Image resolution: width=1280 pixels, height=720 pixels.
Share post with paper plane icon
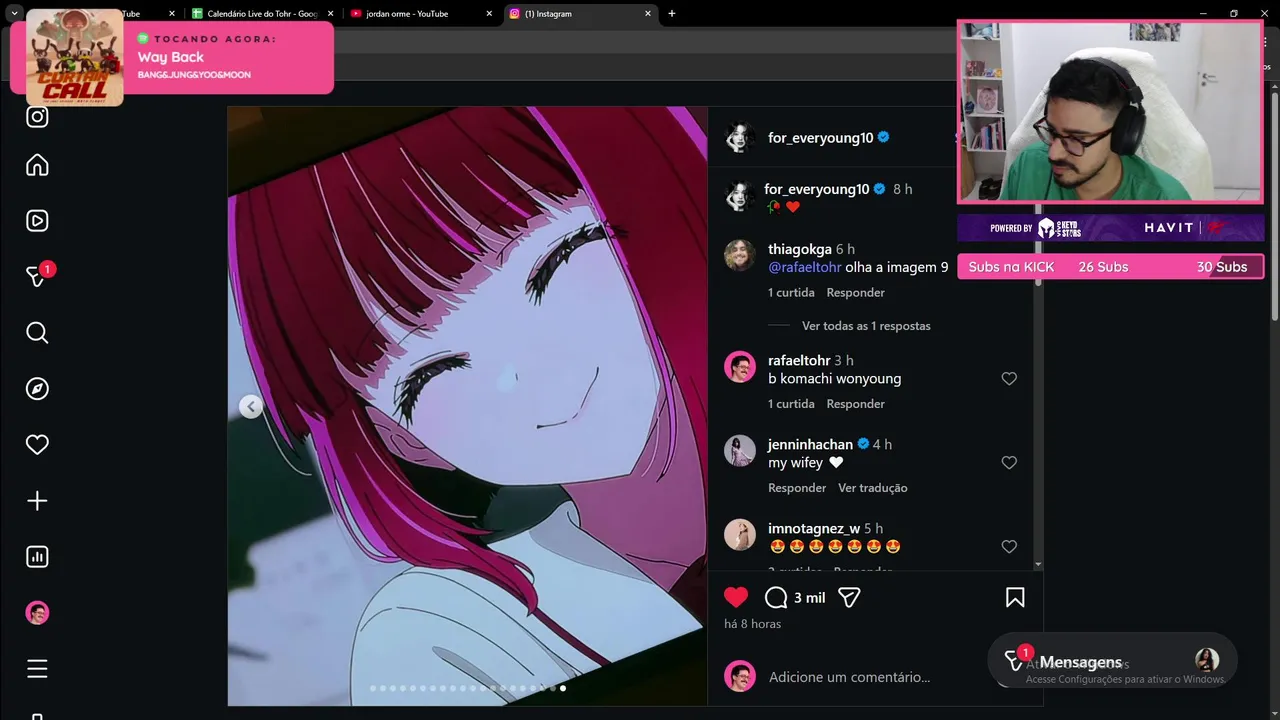point(849,598)
